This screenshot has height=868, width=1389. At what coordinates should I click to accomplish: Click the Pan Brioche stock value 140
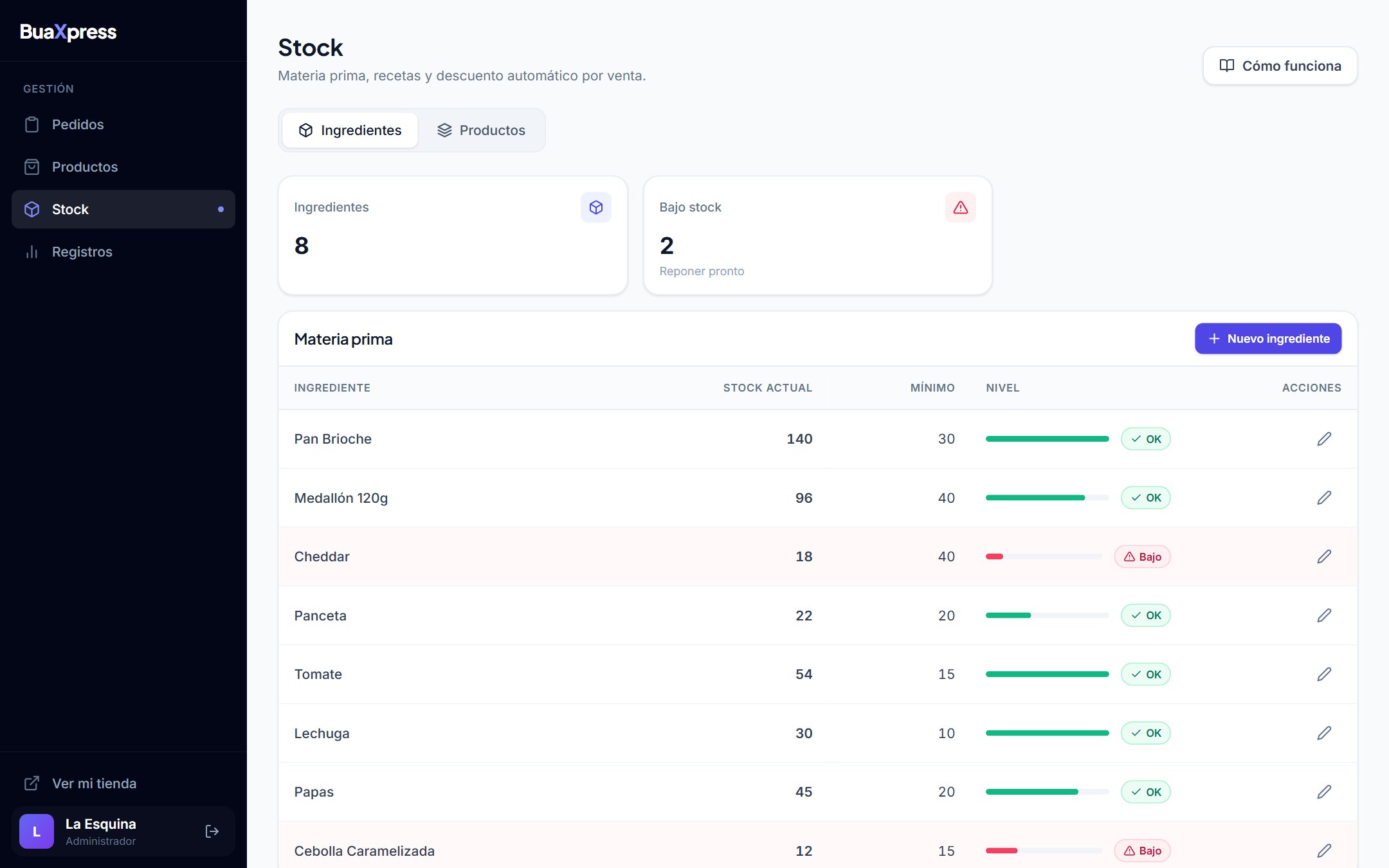[x=799, y=439]
